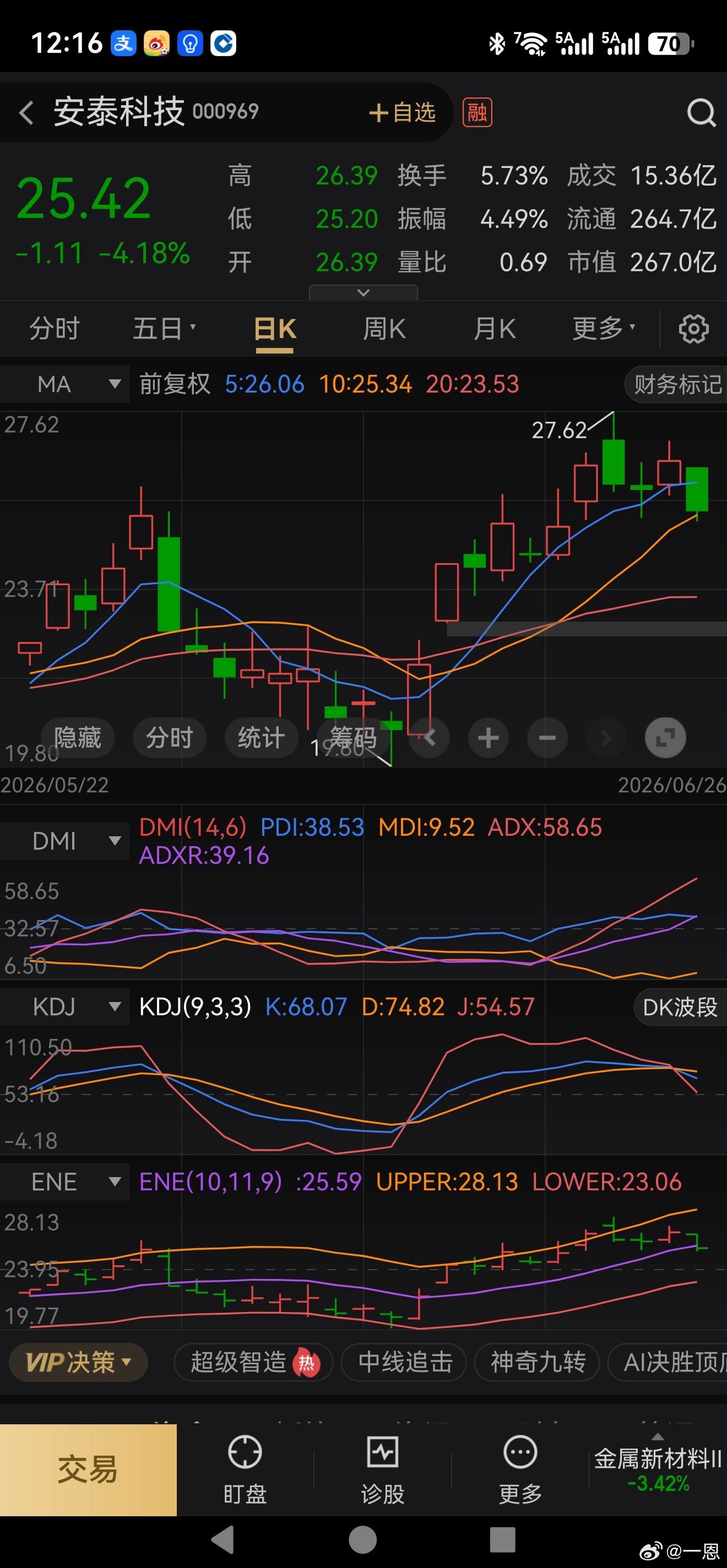The width and height of the screenshot is (727, 1568).
Task: Toggle DK波段 button
Action: pos(681,1007)
